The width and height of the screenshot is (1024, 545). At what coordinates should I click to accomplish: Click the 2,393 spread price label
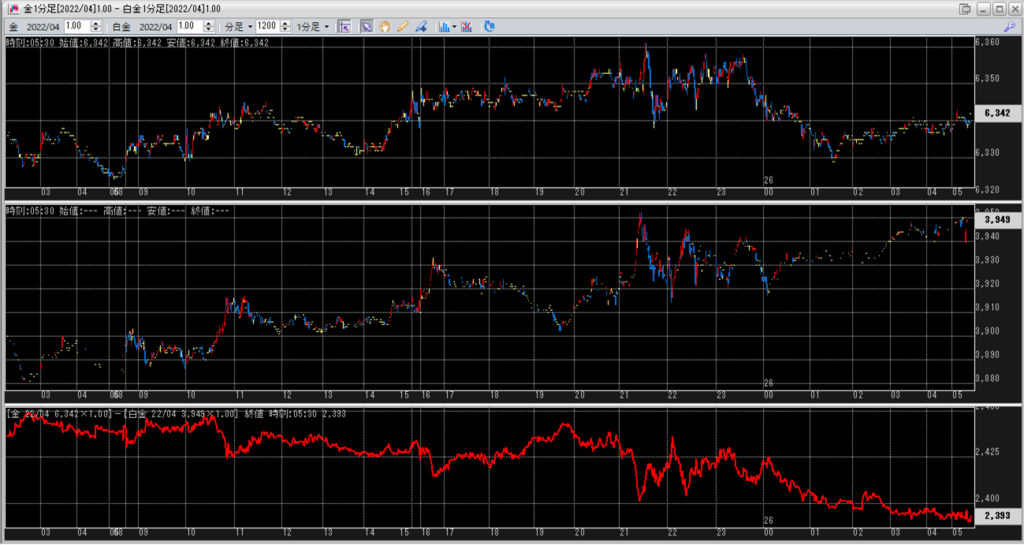[x=996, y=516]
